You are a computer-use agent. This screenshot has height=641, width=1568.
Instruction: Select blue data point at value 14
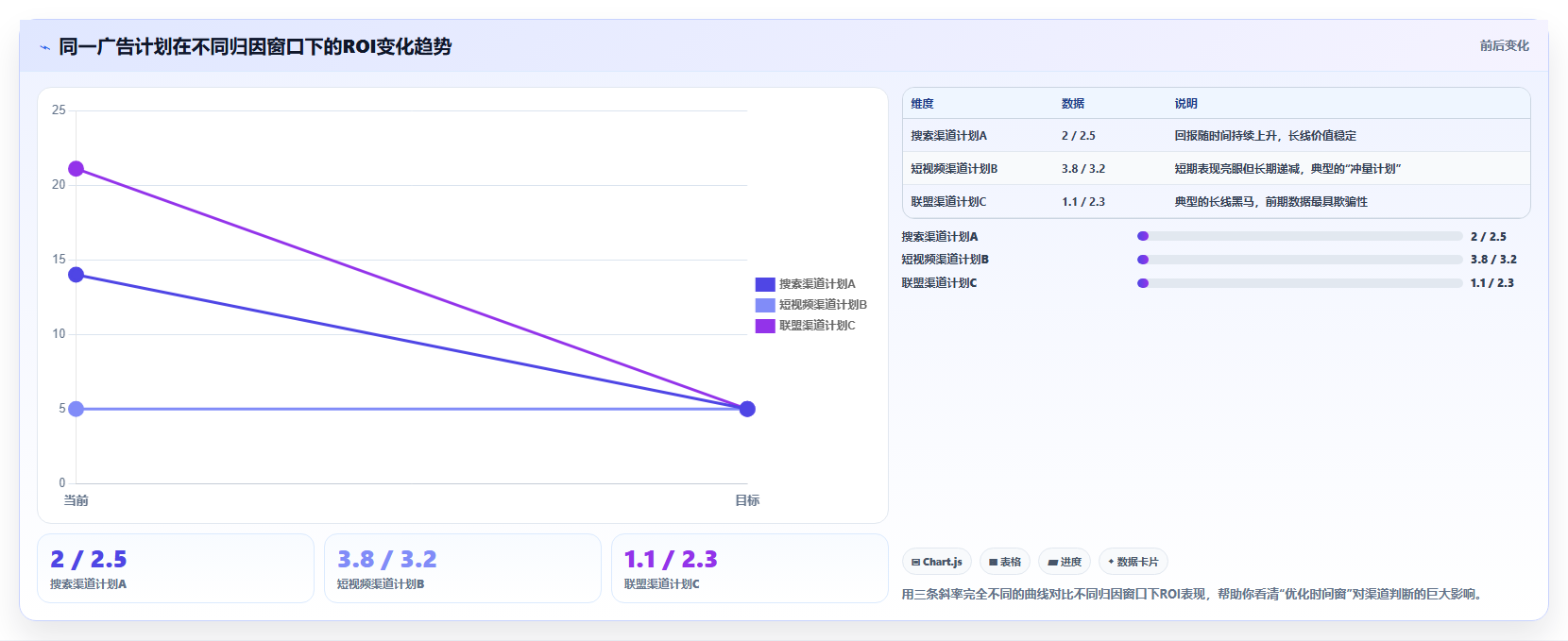(77, 275)
